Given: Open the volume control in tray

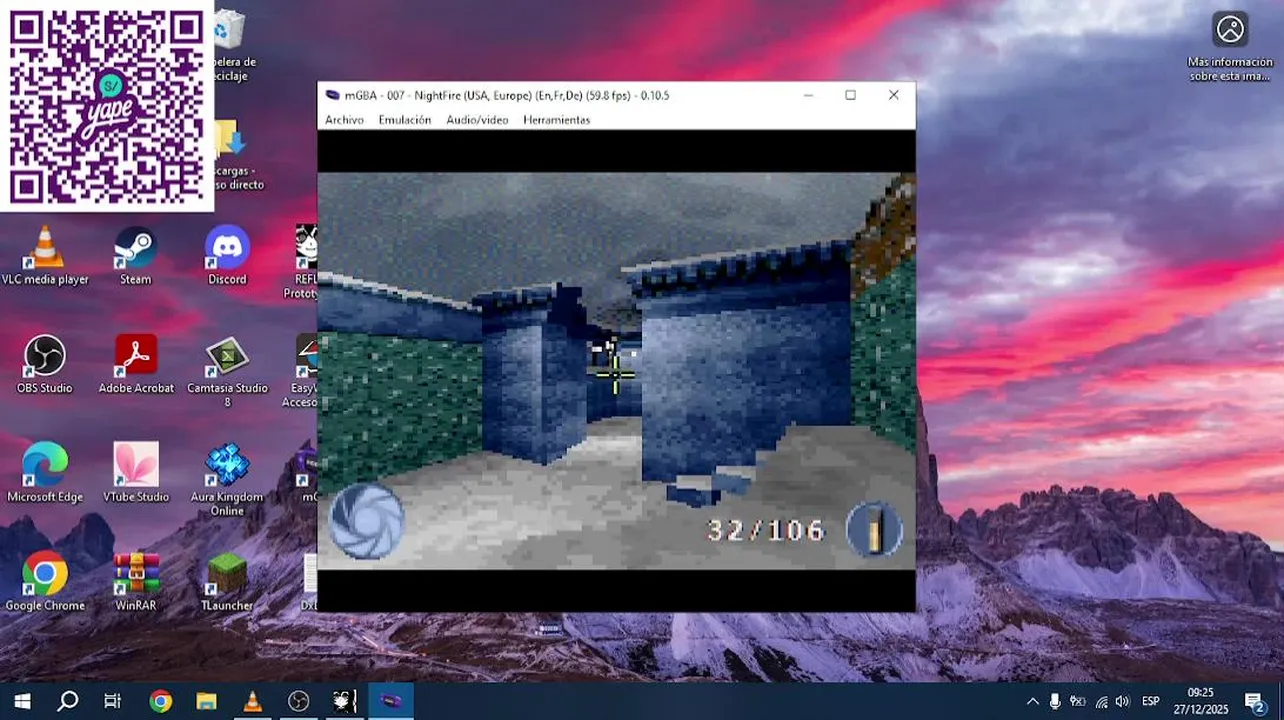Looking at the screenshot, I should (1123, 701).
